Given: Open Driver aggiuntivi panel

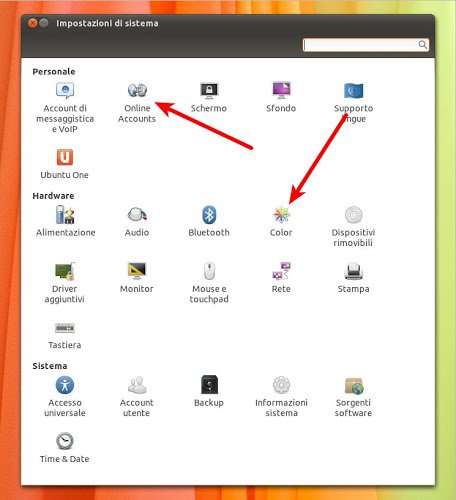Looking at the screenshot, I should tap(65, 283).
